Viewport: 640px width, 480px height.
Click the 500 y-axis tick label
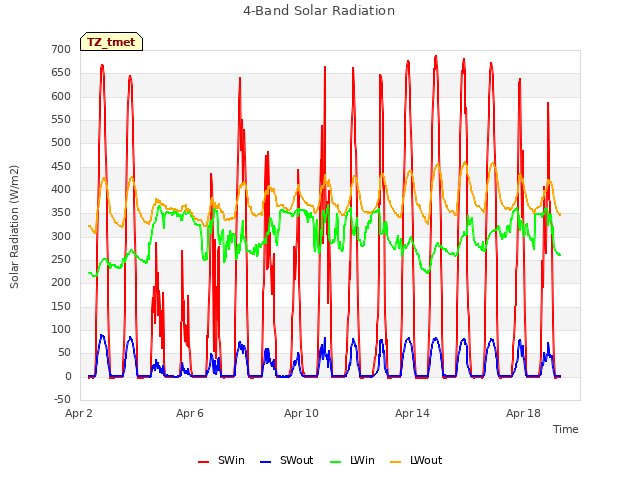pyautogui.click(x=61, y=142)
